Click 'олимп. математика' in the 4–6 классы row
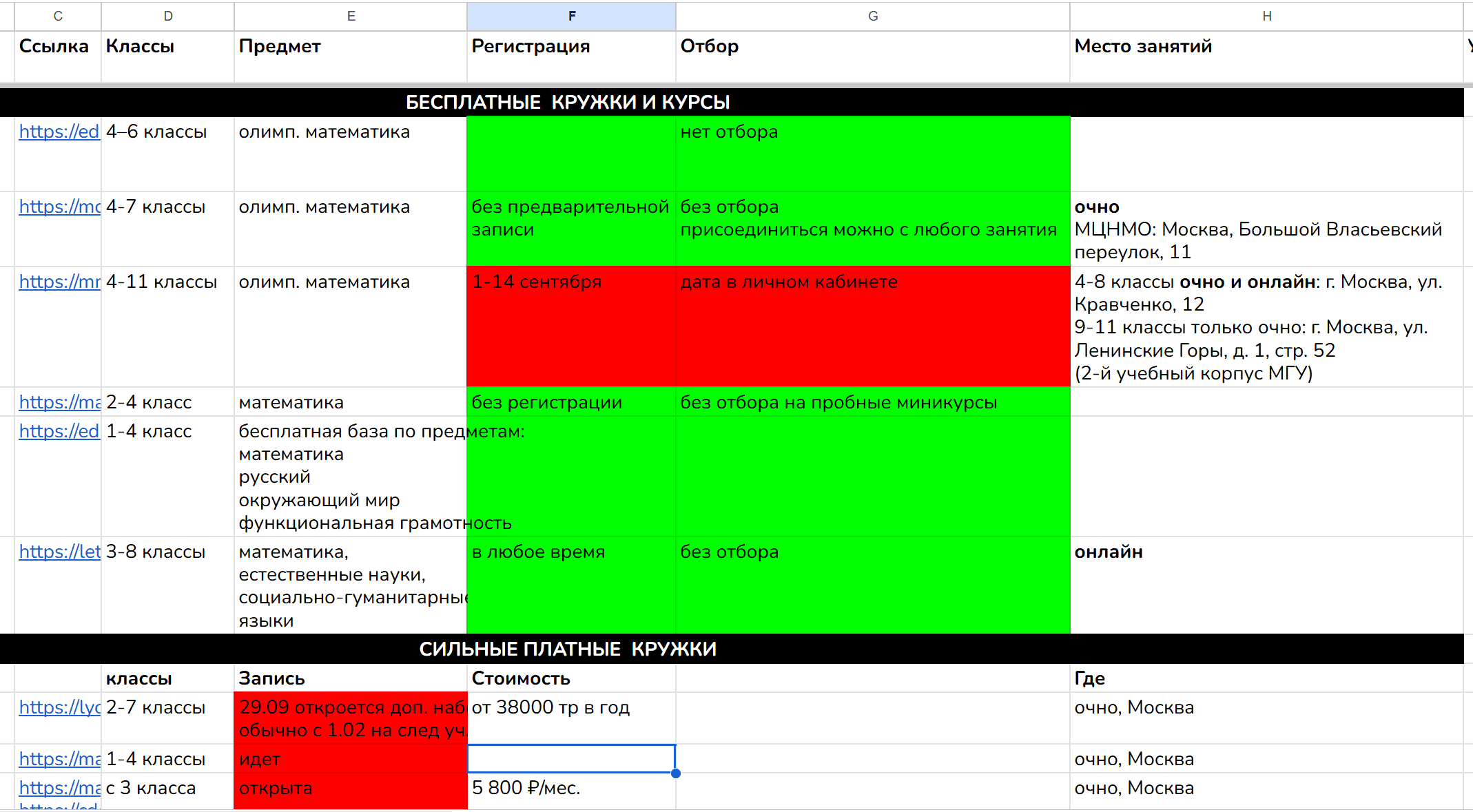This screenshot has height=812, width=1473. coord(351,154)
